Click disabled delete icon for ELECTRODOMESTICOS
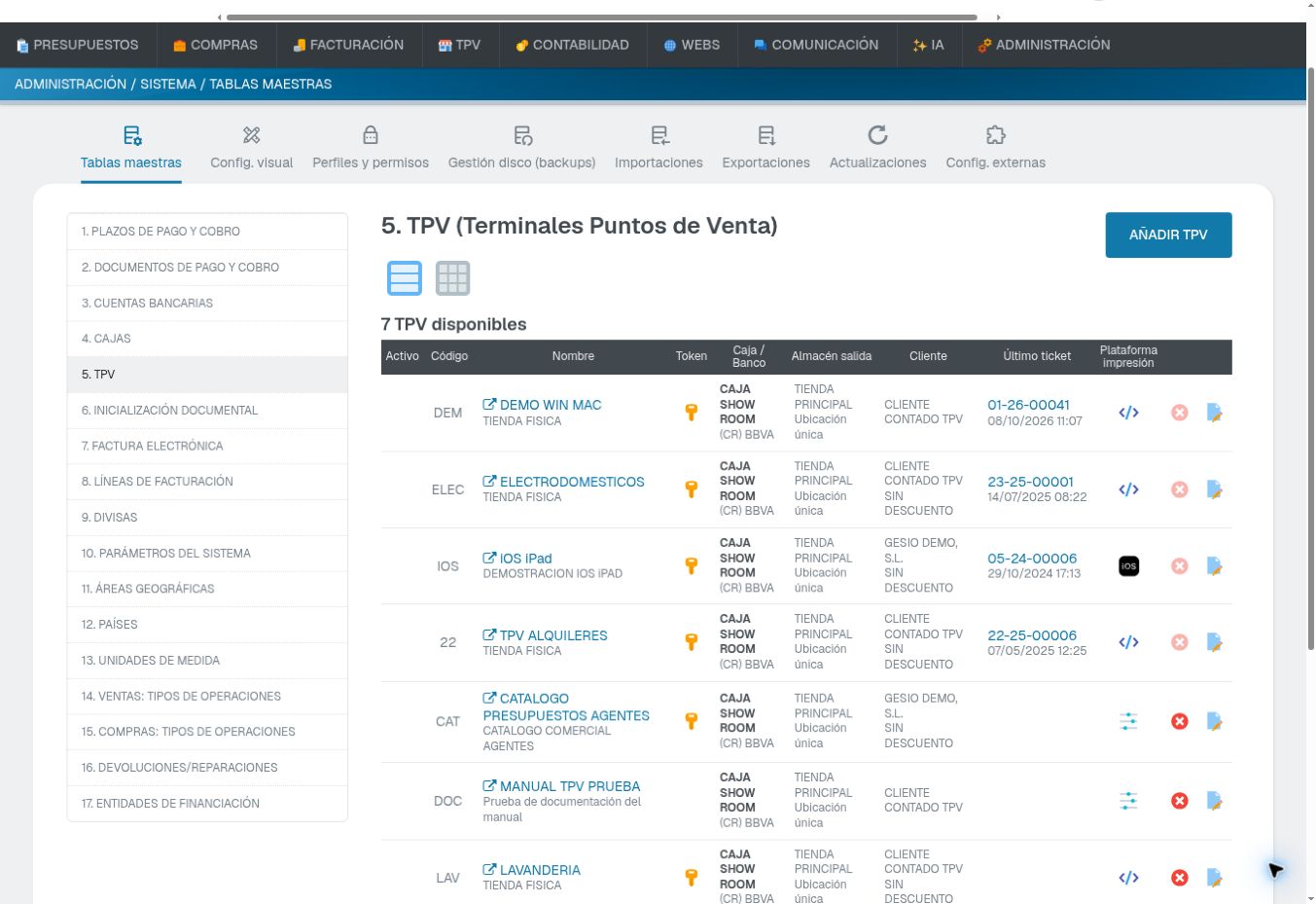The height and width of the screenshot is (904, 1316). click(1180, 489)
